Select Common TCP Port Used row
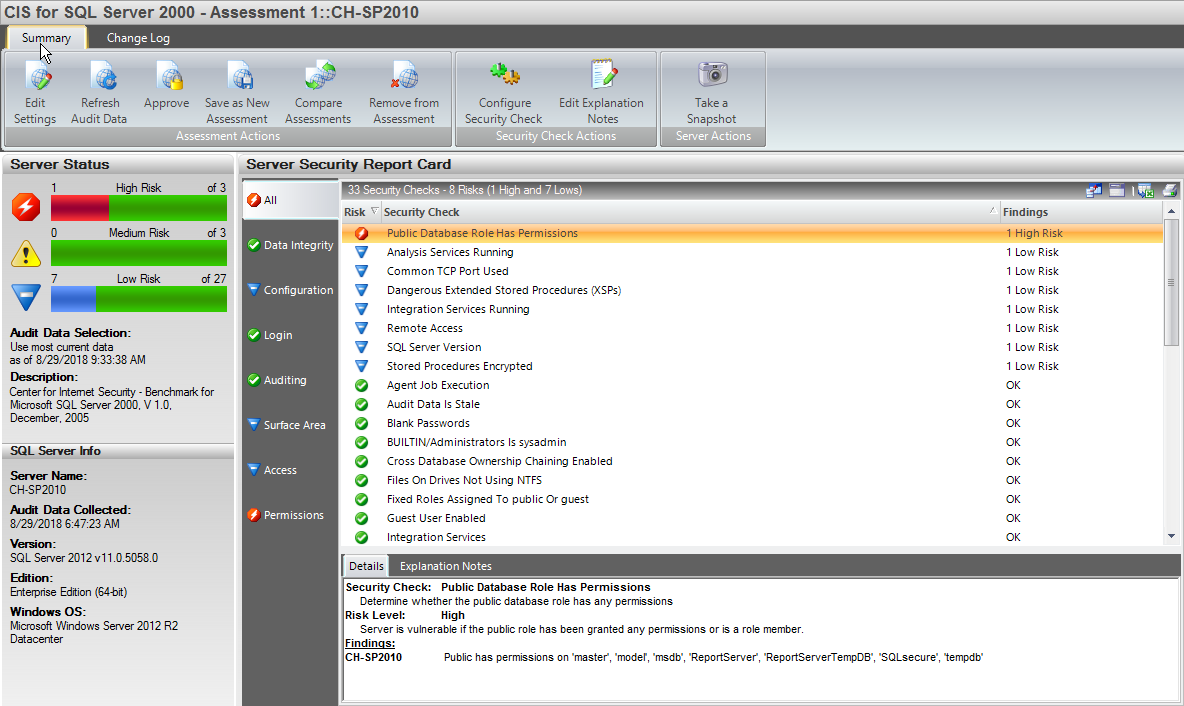 click(x=752, y=271)
